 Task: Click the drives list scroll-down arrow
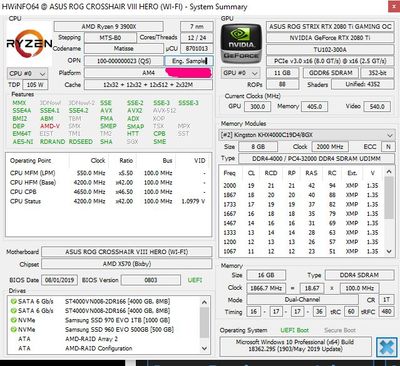coord(205,348)
